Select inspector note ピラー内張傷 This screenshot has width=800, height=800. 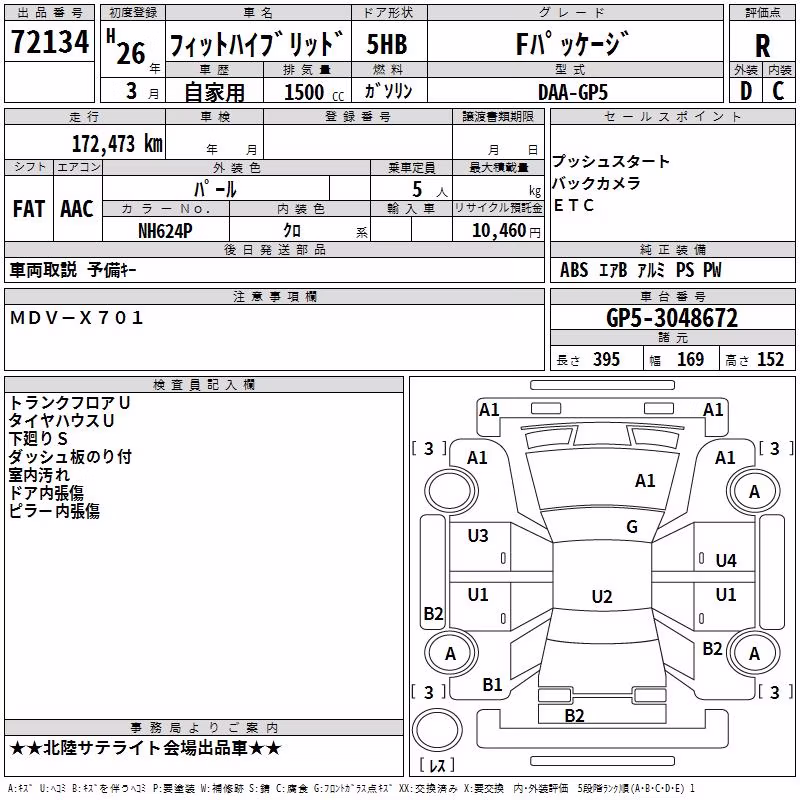(54, 511)
